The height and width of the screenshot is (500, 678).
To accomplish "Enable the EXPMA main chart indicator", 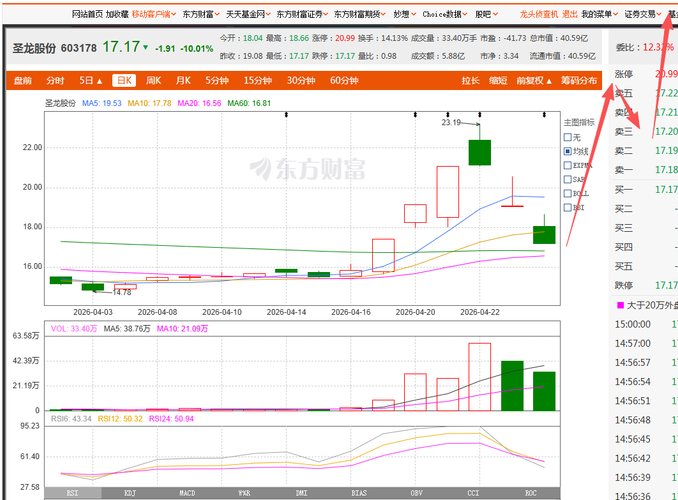I will pos(578,165).
